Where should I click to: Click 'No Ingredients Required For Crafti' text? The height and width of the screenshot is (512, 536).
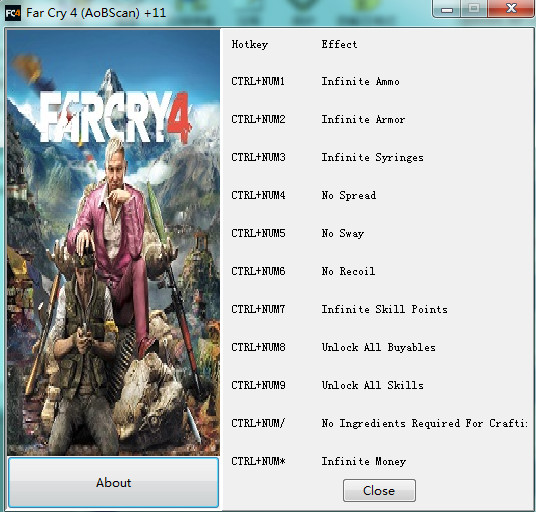tap(424, 423)
